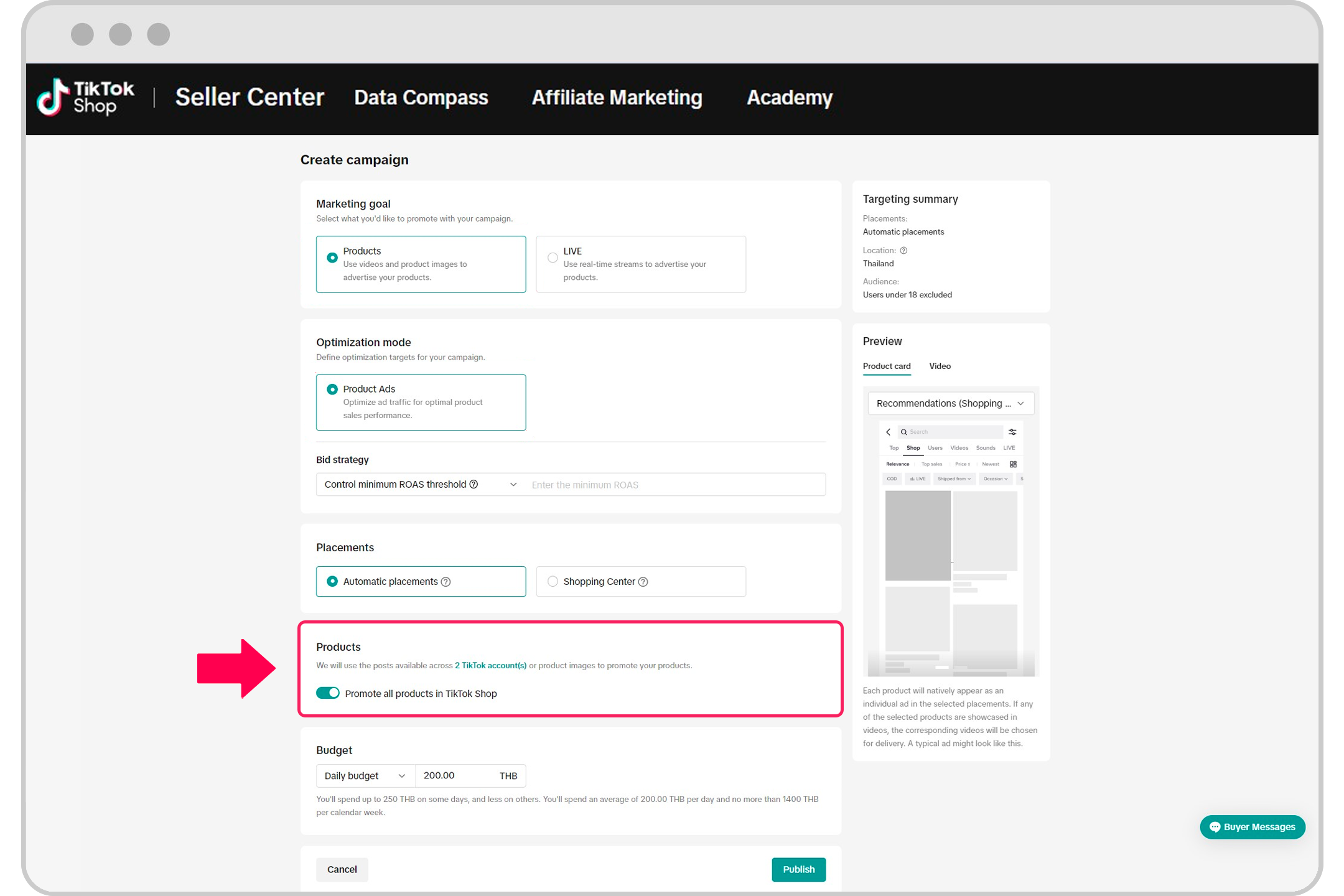
Task: Open the Daily budget dropdown
Action: [365, 776]
